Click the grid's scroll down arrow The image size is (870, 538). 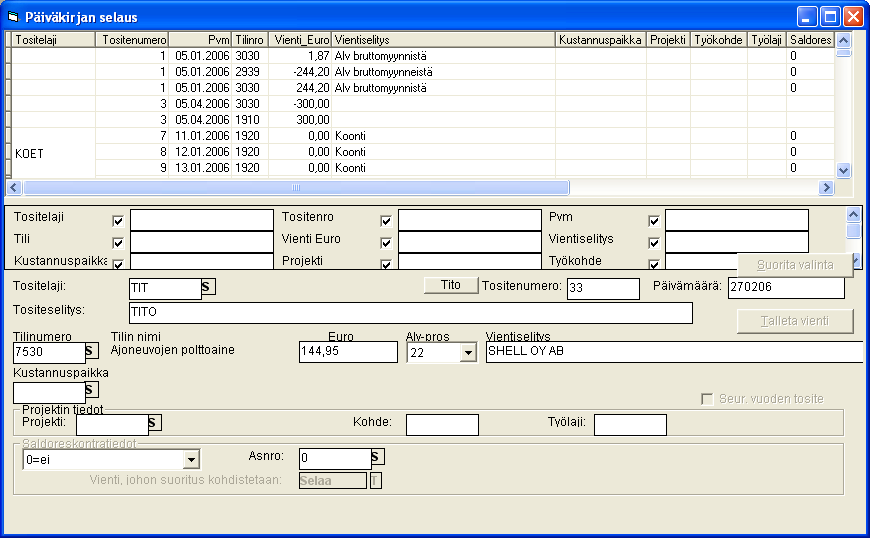click(843, 170)
